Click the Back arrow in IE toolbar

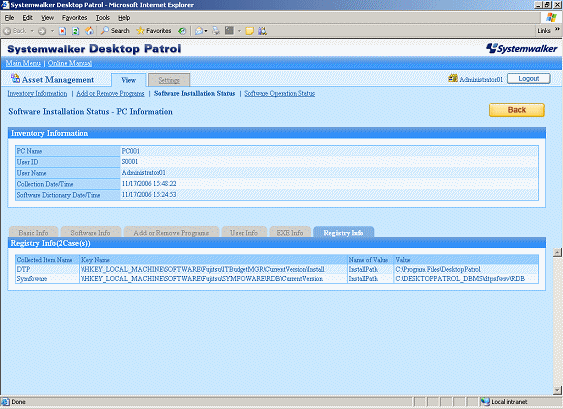click(15, 31)
